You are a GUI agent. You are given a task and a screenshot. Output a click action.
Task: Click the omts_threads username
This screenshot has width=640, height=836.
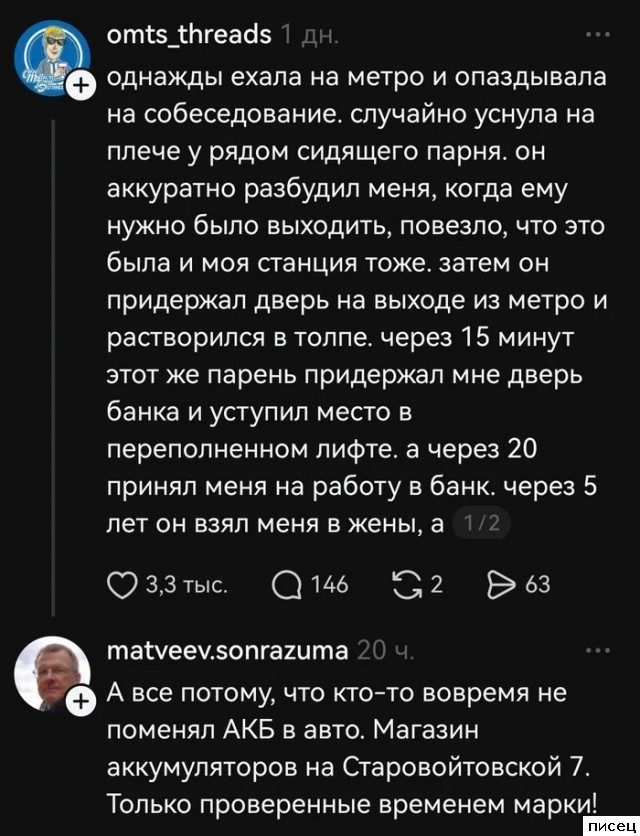(x=188, y=35)
